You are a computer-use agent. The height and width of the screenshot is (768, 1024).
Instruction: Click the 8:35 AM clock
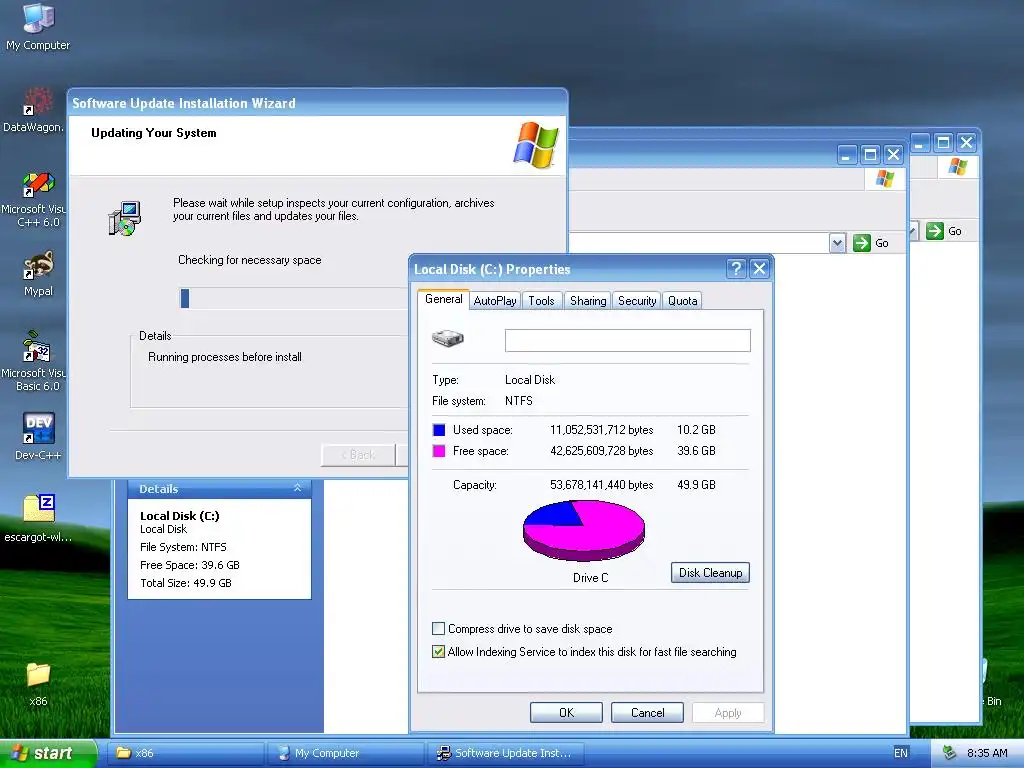(987, 753)
